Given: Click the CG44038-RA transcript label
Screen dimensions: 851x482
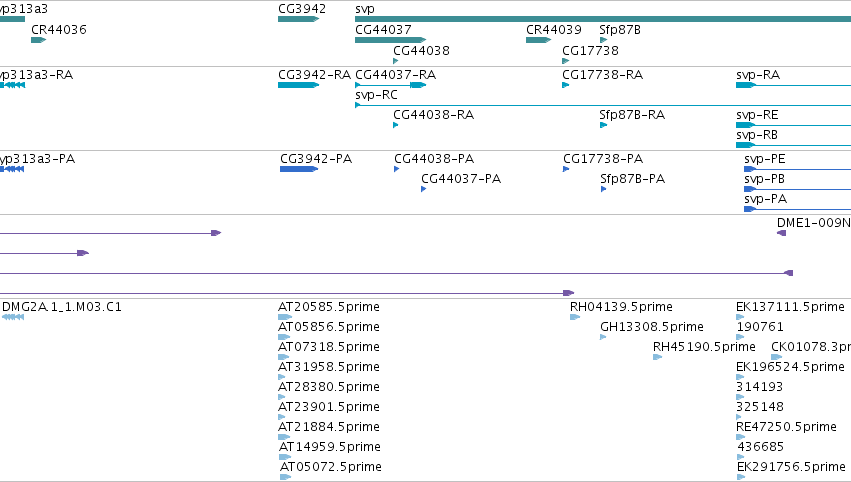Looking at the screenshot, I should [x=433, y=115].
